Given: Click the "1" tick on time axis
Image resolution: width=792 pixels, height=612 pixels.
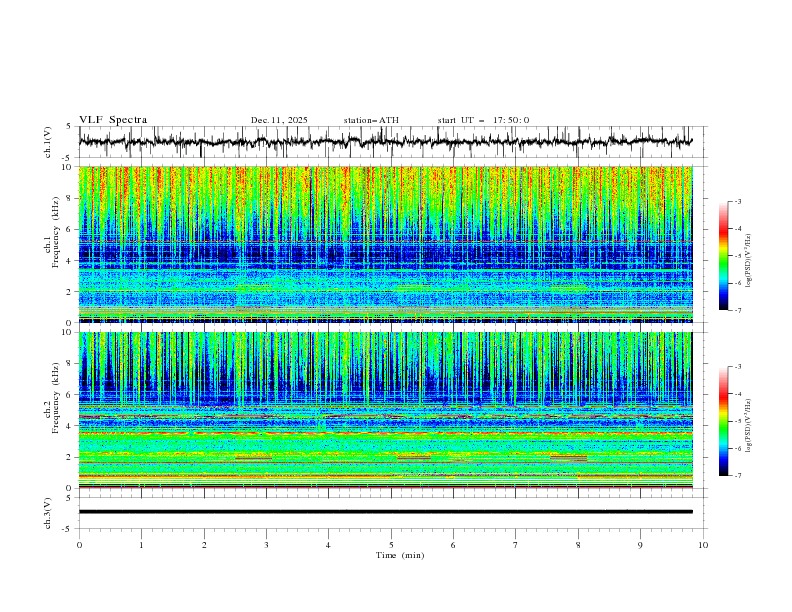Looking at the screenshot, I should tap(141, 545).
